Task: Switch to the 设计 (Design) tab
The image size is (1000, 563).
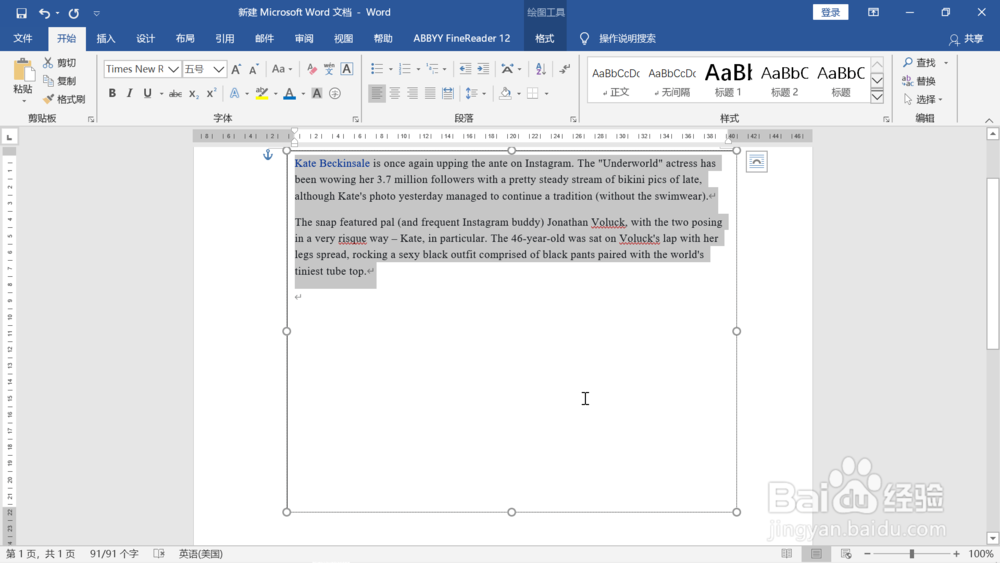Action: (145, 38)
